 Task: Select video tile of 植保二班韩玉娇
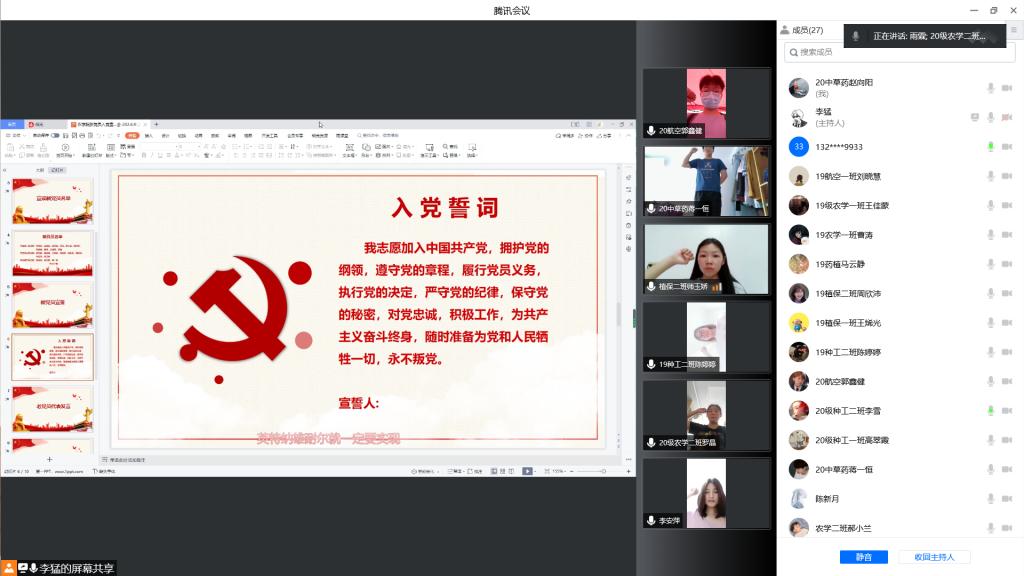pos(706,259)
